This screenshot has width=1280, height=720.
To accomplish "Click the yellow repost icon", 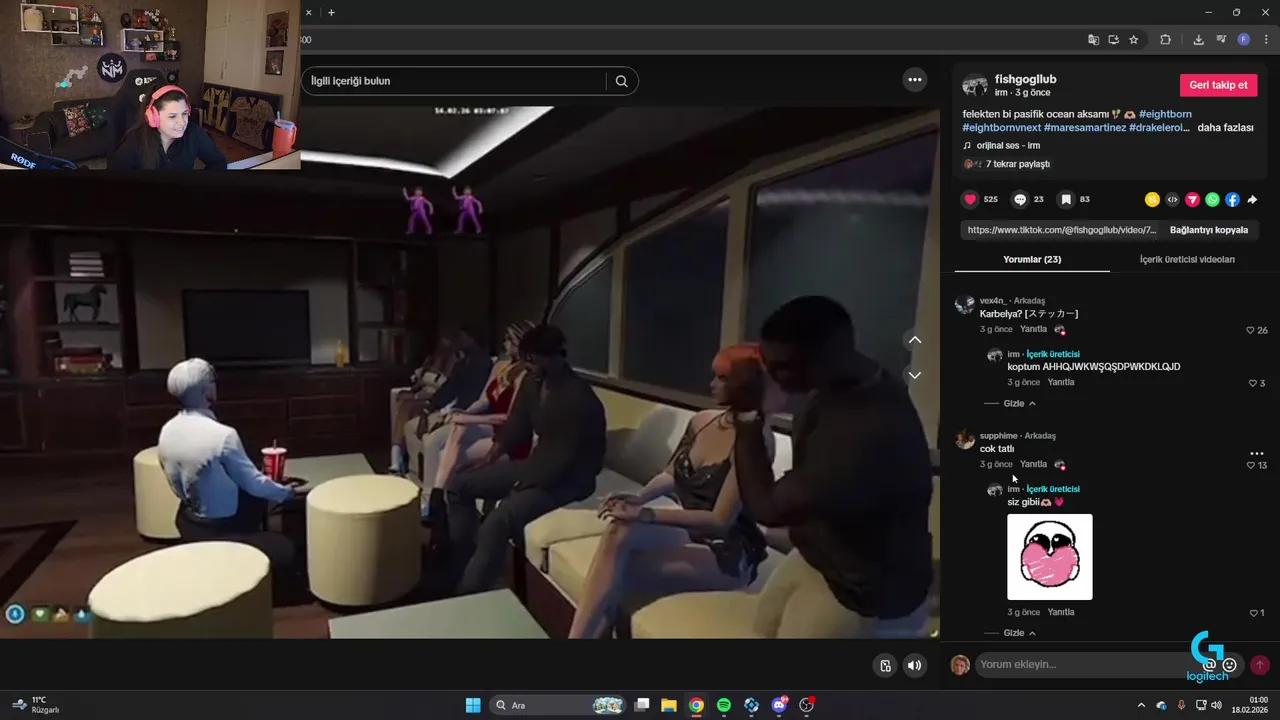I will 1152,200.
